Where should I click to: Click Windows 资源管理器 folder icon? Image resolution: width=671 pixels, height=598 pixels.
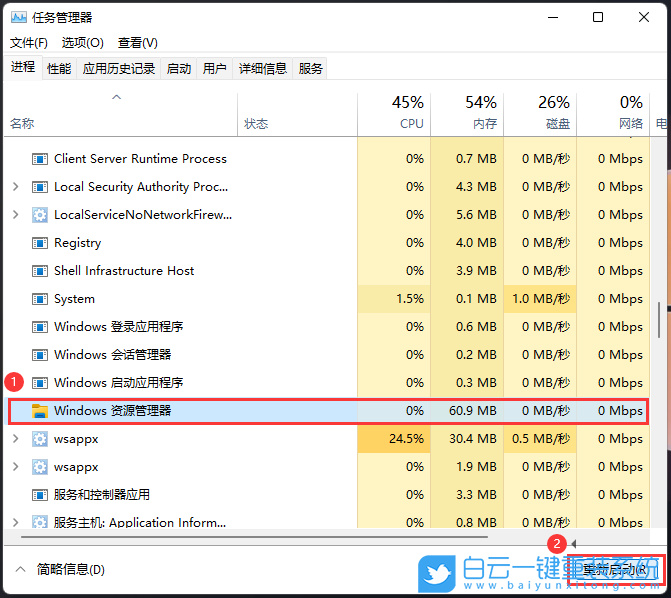(x=40, y=411)
